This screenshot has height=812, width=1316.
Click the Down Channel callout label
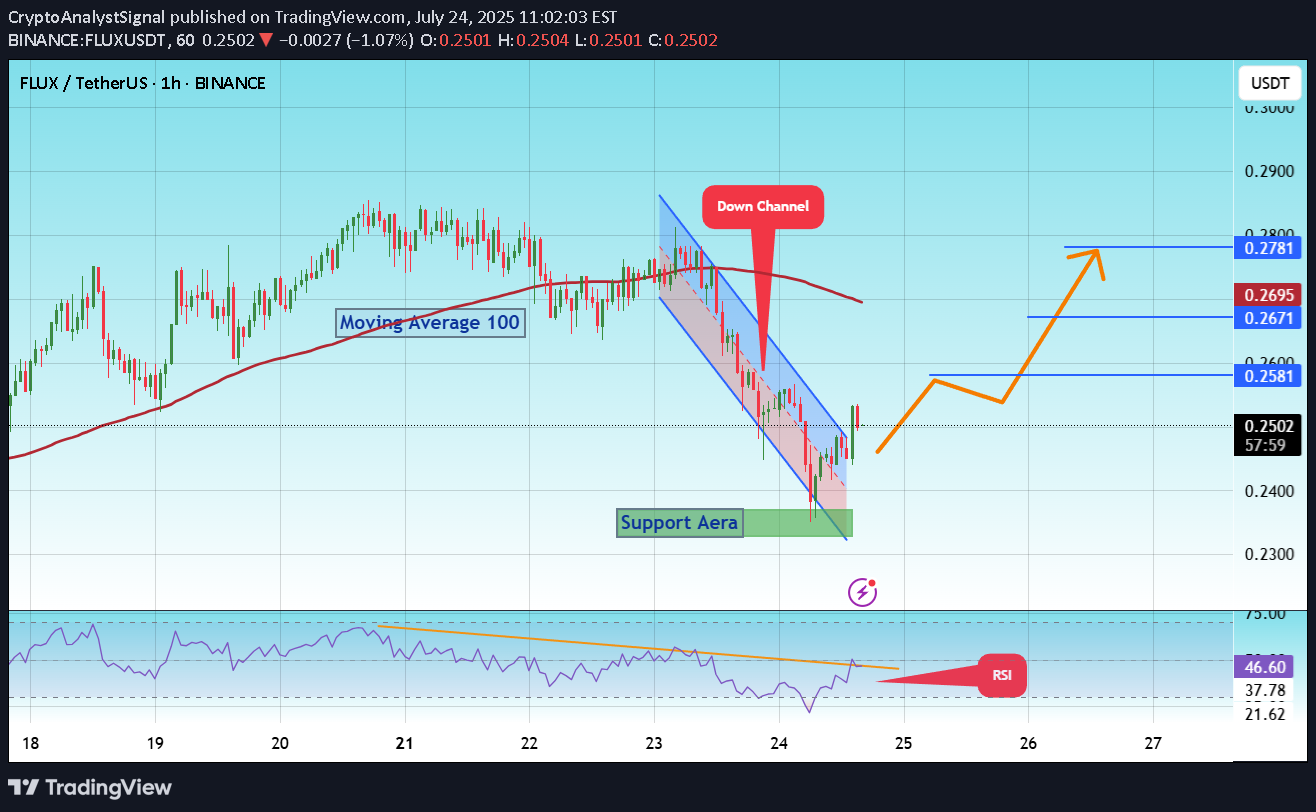pos(763,208)
